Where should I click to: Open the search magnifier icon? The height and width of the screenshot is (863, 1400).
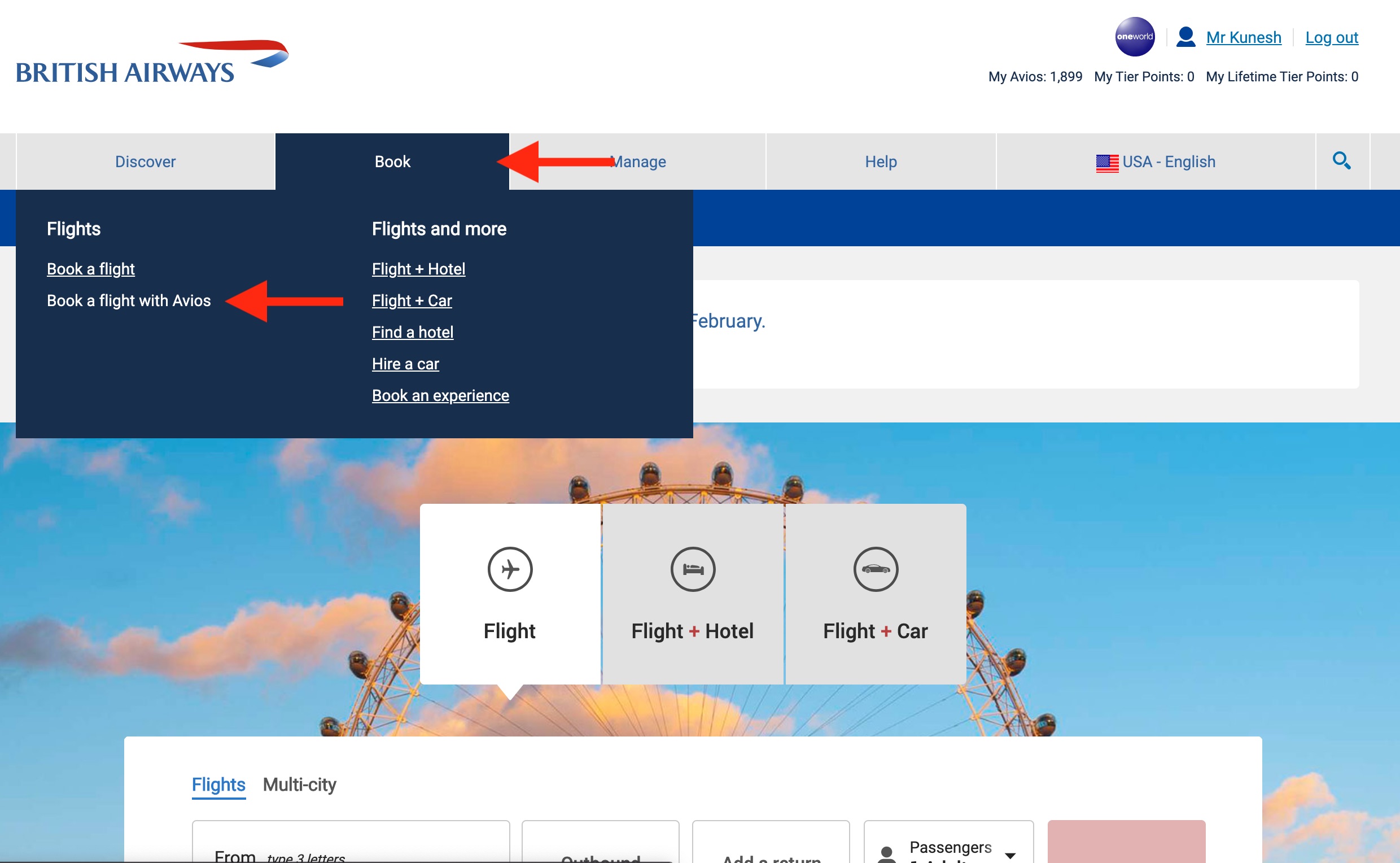pos(1341,161)
